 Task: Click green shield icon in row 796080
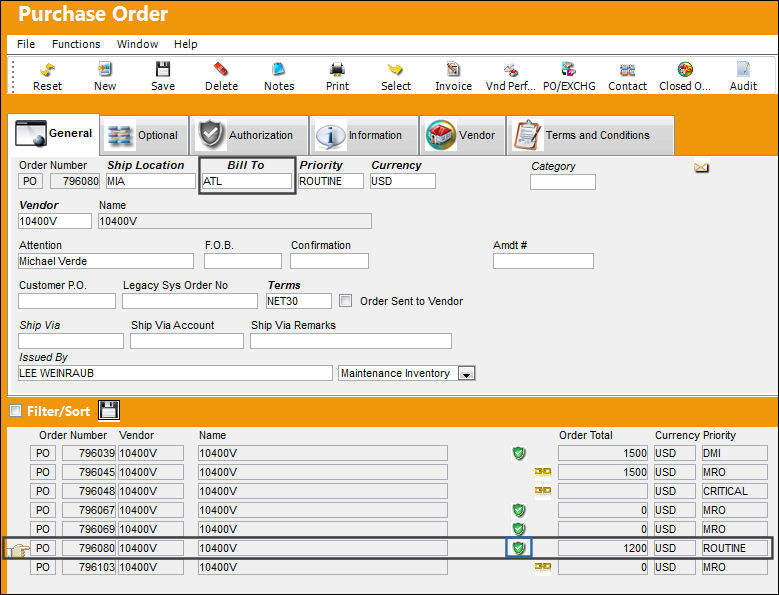(519, 548)
